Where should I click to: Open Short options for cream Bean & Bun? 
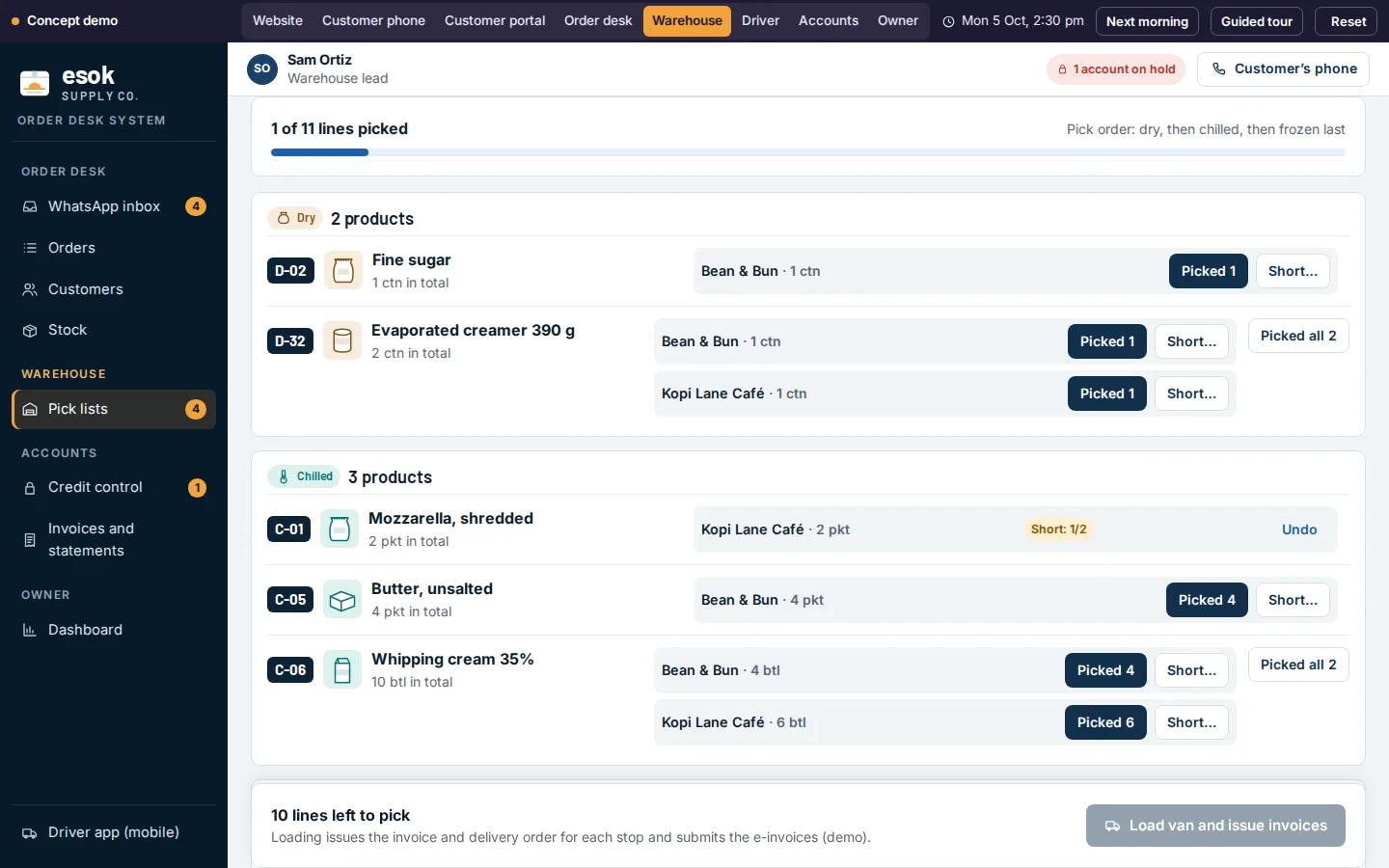pyautogui.click(x=1191, y=670)
